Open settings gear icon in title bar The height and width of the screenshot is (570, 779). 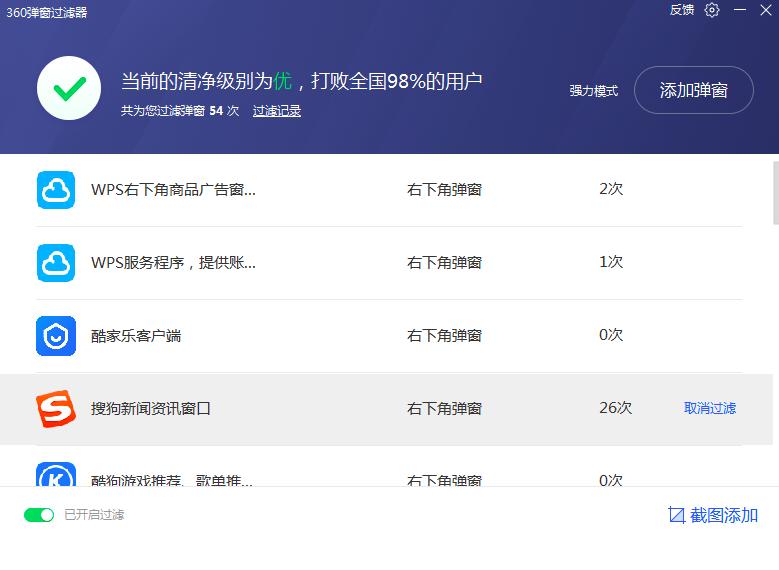pos(711,10)
